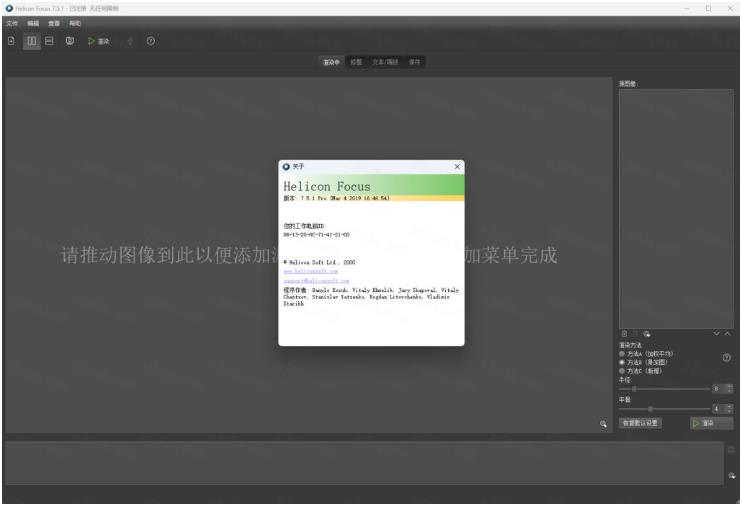
Task: Click the add images file icon in toolbar
Action: pyautogui.click(x=11, y=41)
